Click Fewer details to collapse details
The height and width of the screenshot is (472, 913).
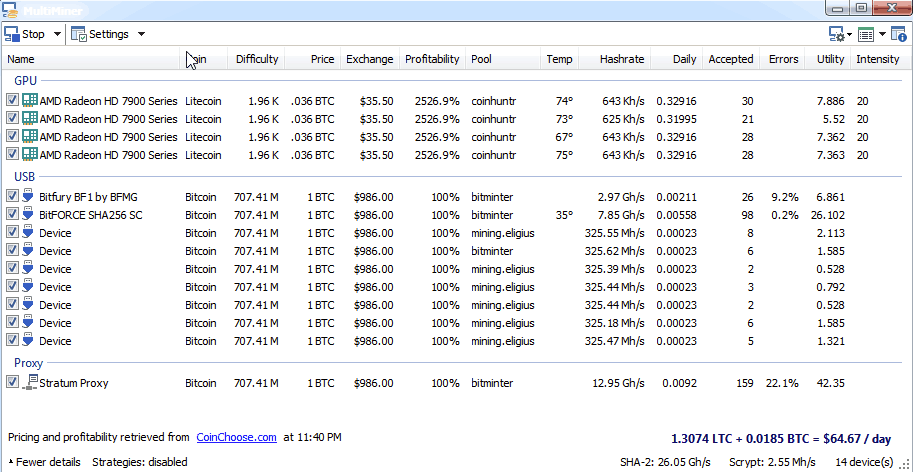pos(44,462)
